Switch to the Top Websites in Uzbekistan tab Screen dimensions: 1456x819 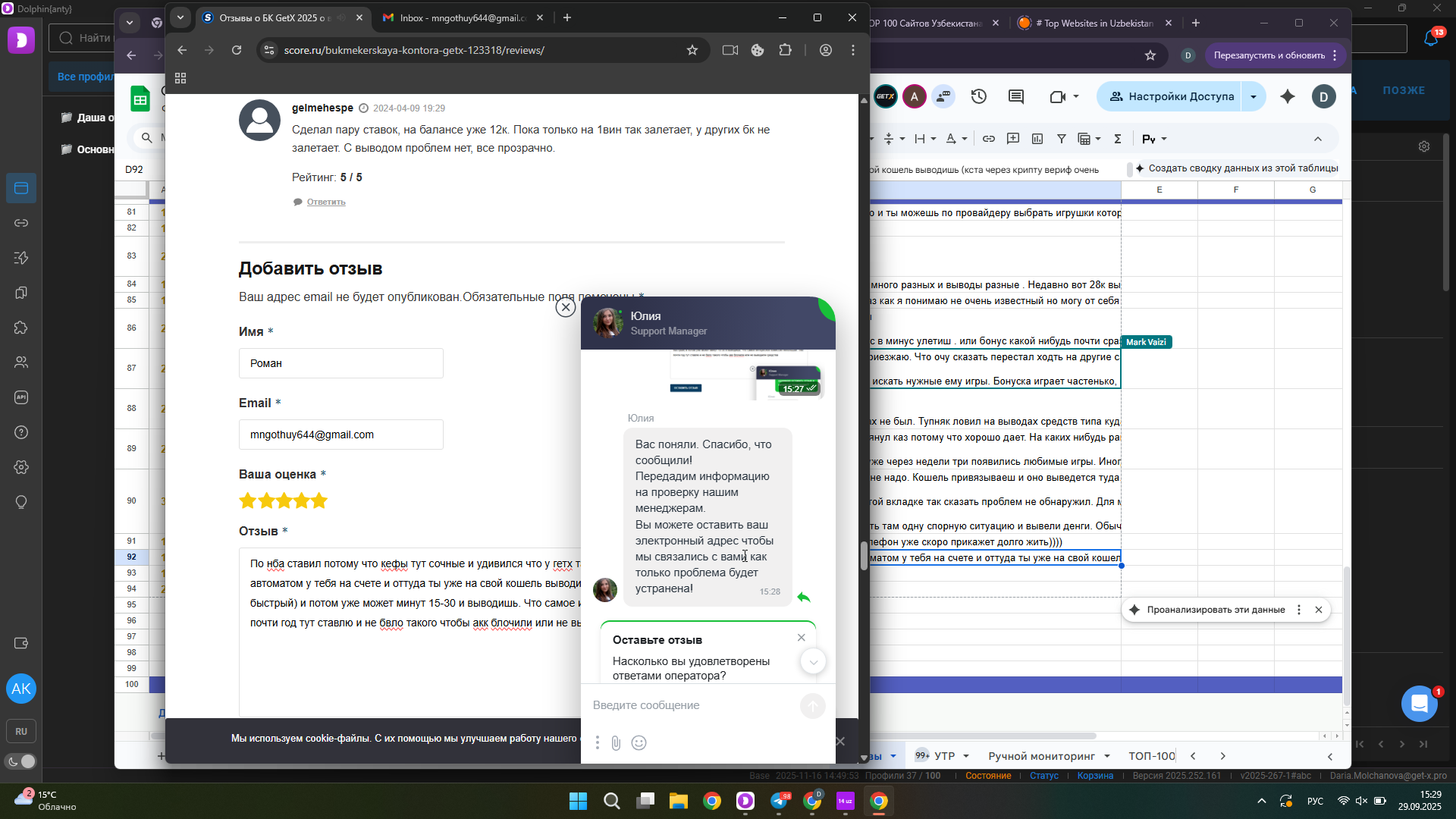pos(1094,24)
